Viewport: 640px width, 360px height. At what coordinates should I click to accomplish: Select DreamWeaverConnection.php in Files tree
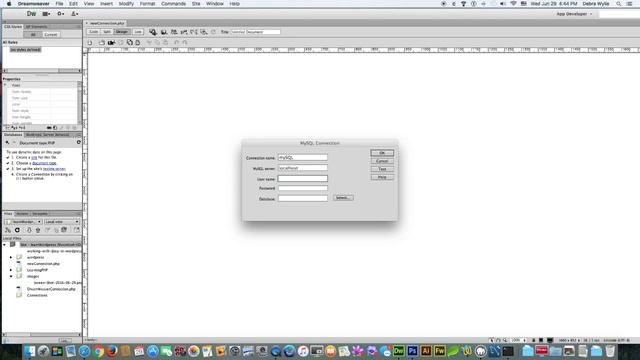[51, 289]
